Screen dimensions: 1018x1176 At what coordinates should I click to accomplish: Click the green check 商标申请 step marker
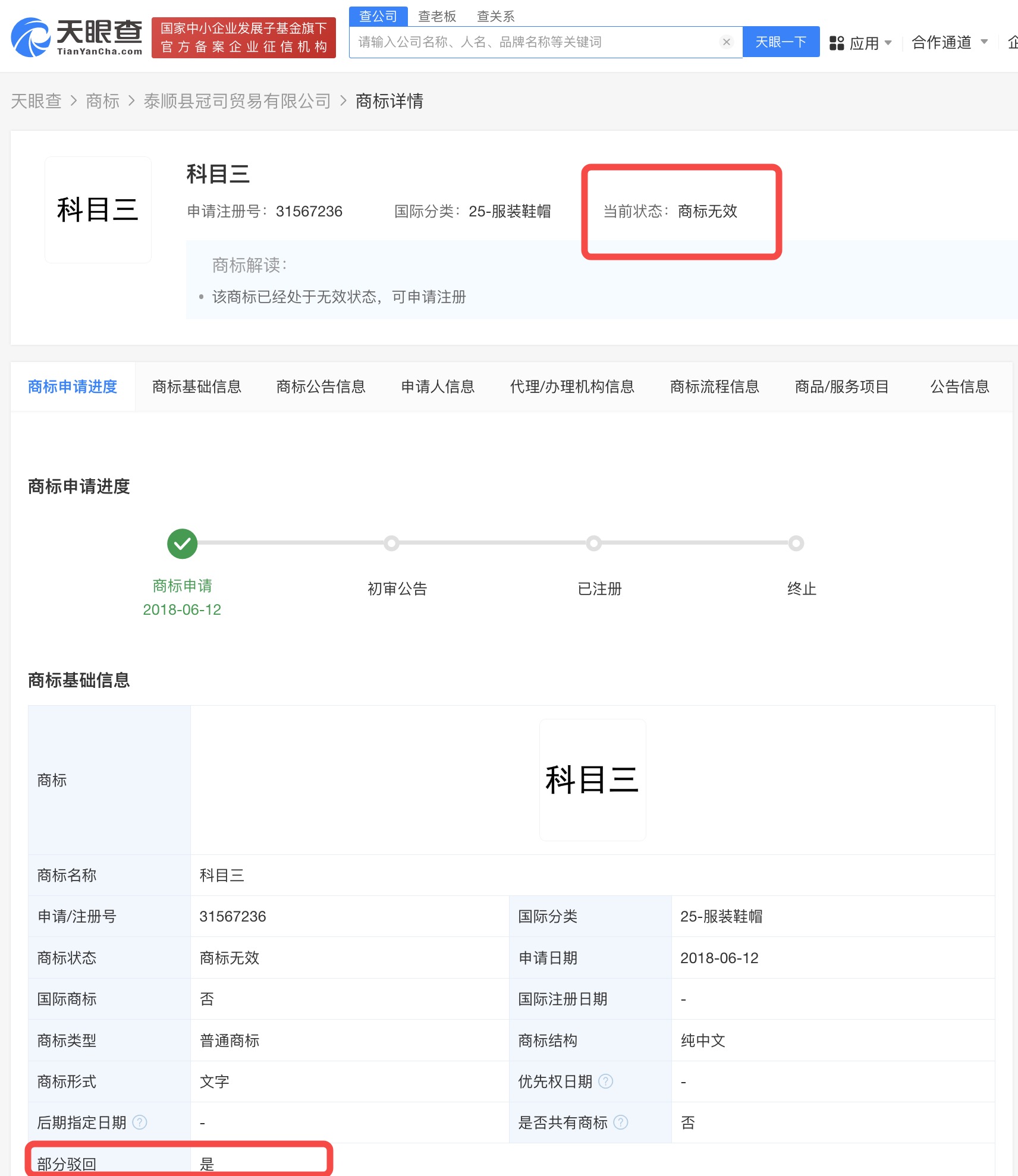(x=182, y=543)
